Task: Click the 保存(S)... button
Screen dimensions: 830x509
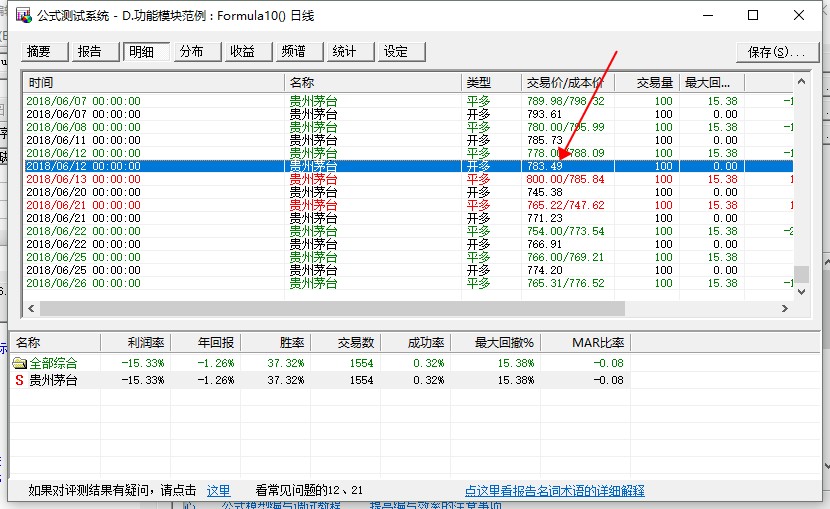Action: pos(775,52)
